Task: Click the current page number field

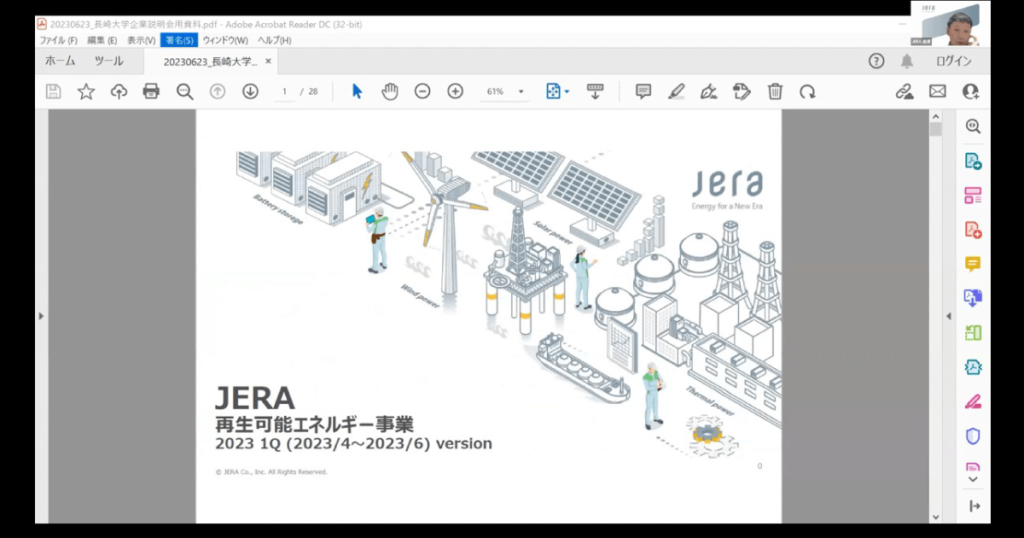Action: 284,91
